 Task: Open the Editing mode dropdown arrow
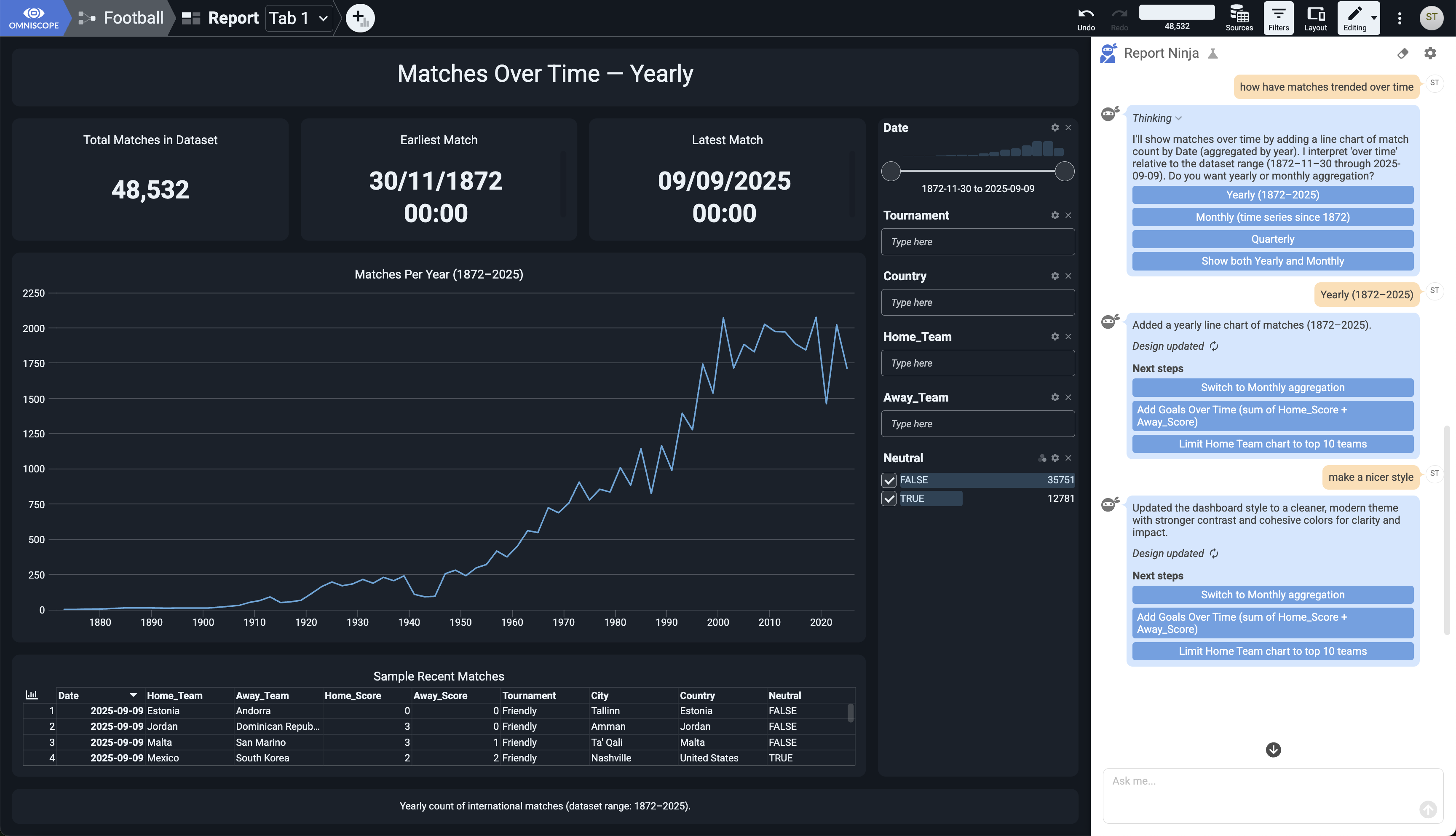1374,18
